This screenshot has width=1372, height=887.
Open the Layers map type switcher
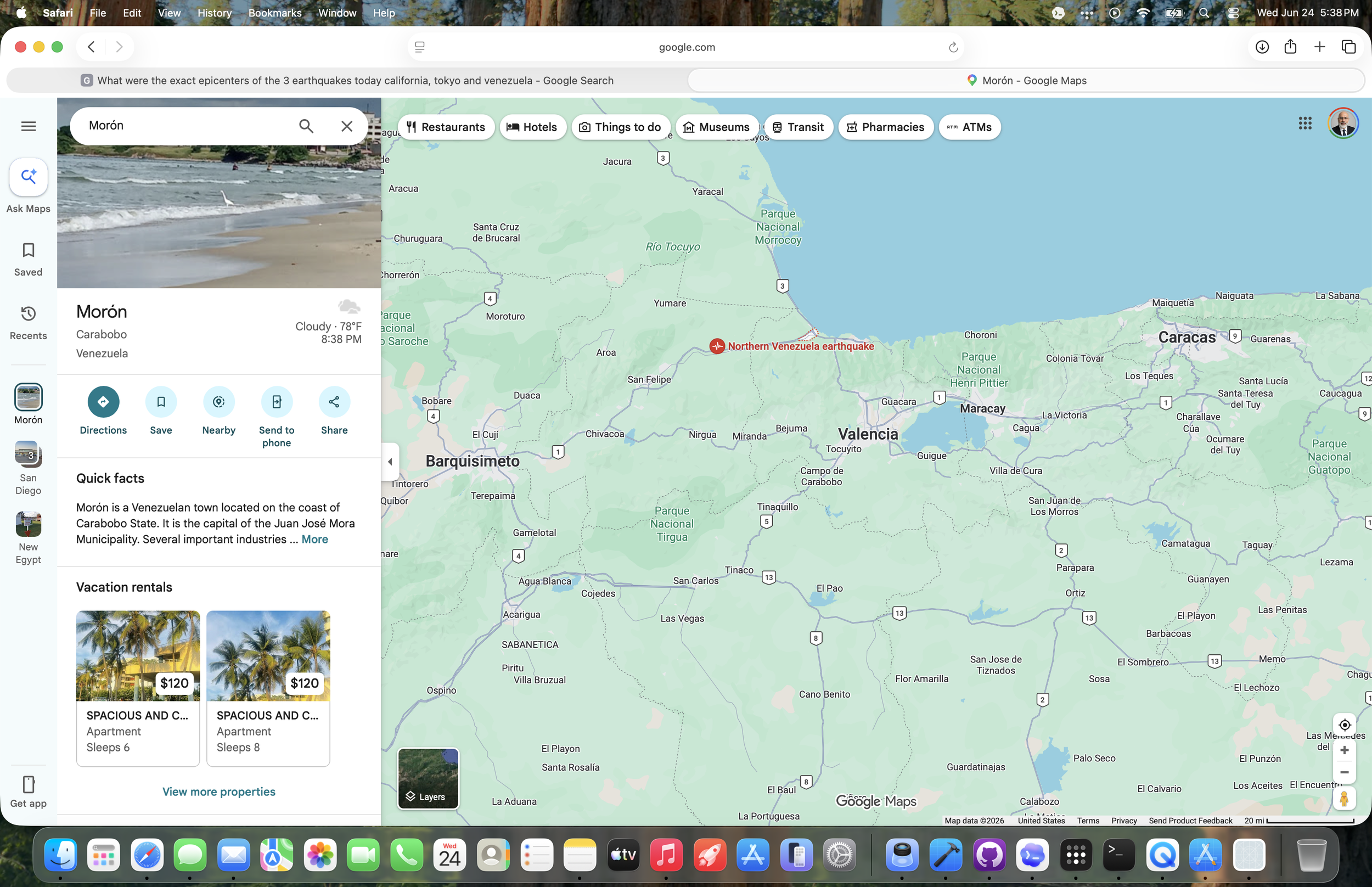click(x=429, y=779)
